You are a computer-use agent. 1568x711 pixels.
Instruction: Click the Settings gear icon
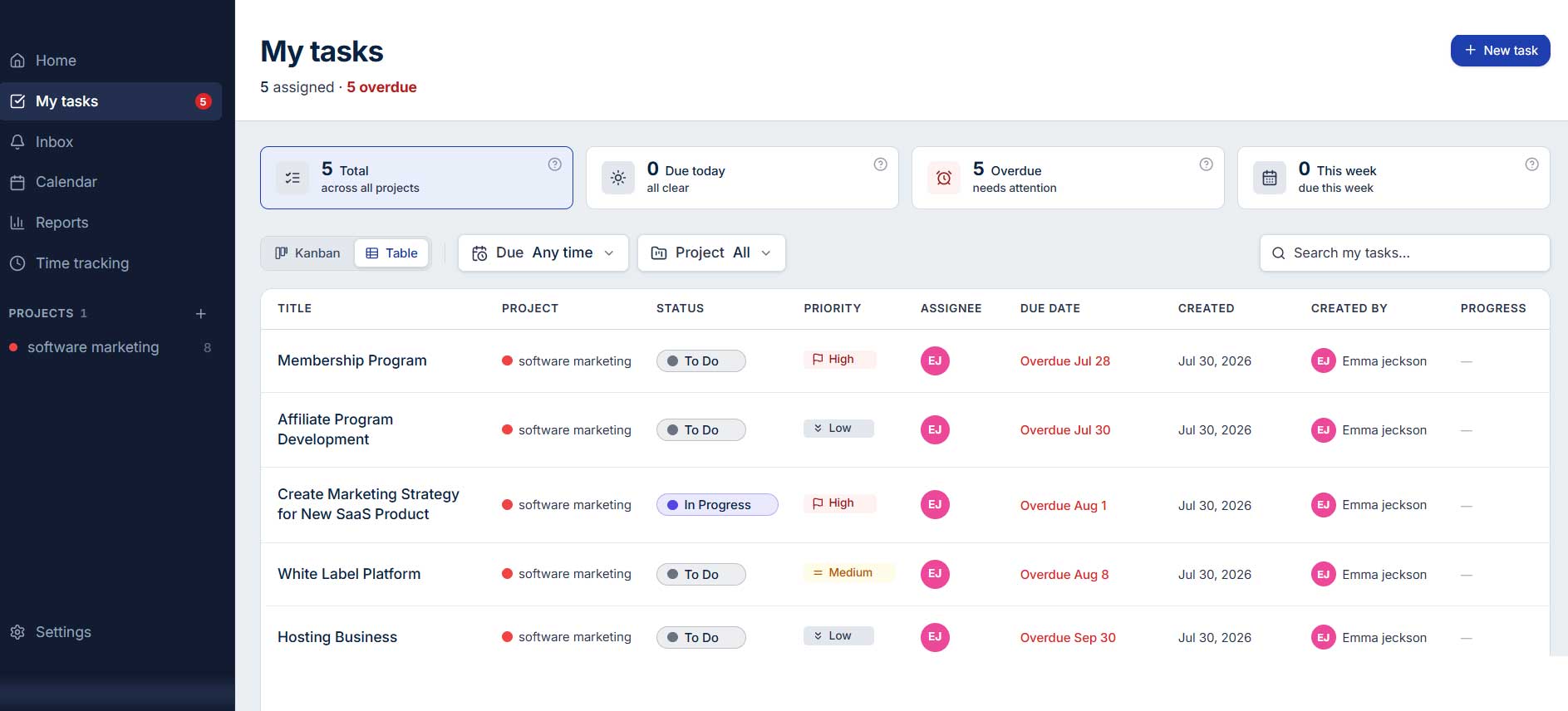pyautogui.click(x=17, y=632)
